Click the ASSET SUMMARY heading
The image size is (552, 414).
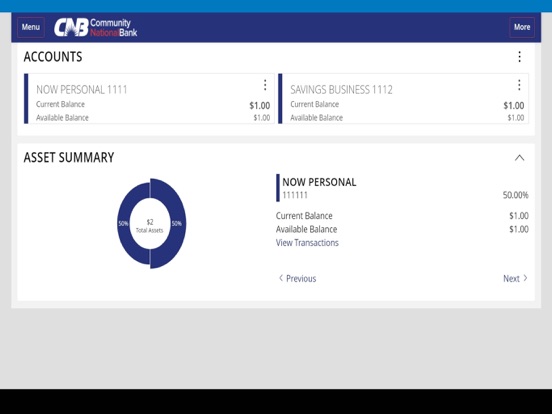tap(69, 157)
